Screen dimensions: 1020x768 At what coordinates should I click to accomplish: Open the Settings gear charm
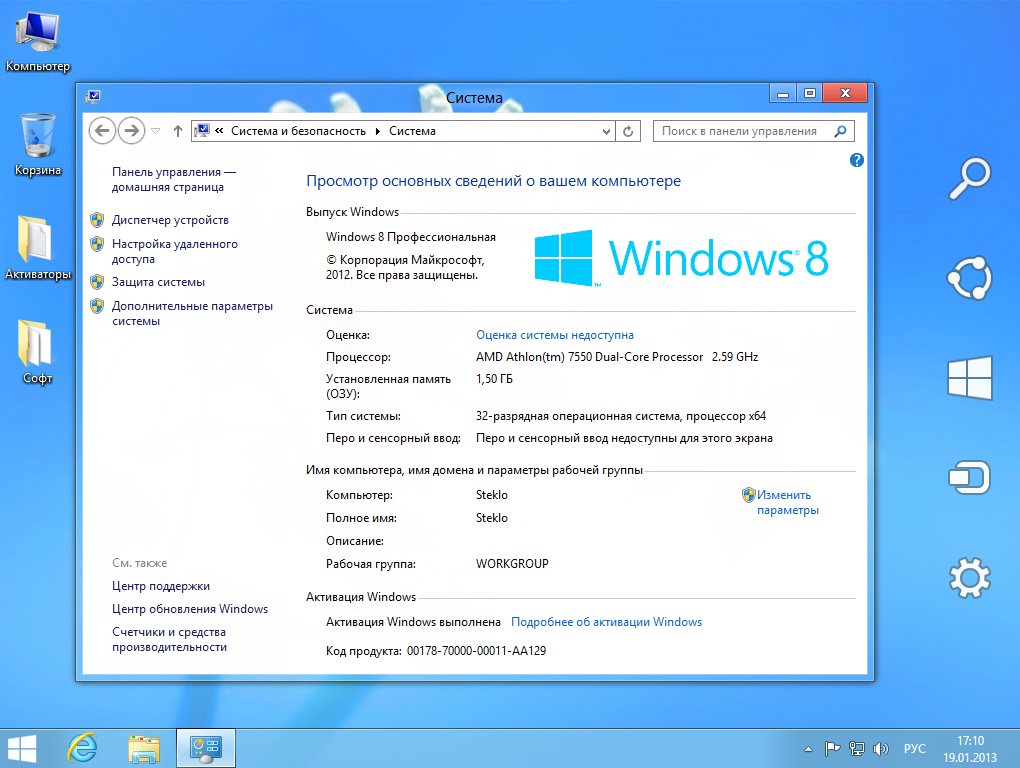point(969,577)
